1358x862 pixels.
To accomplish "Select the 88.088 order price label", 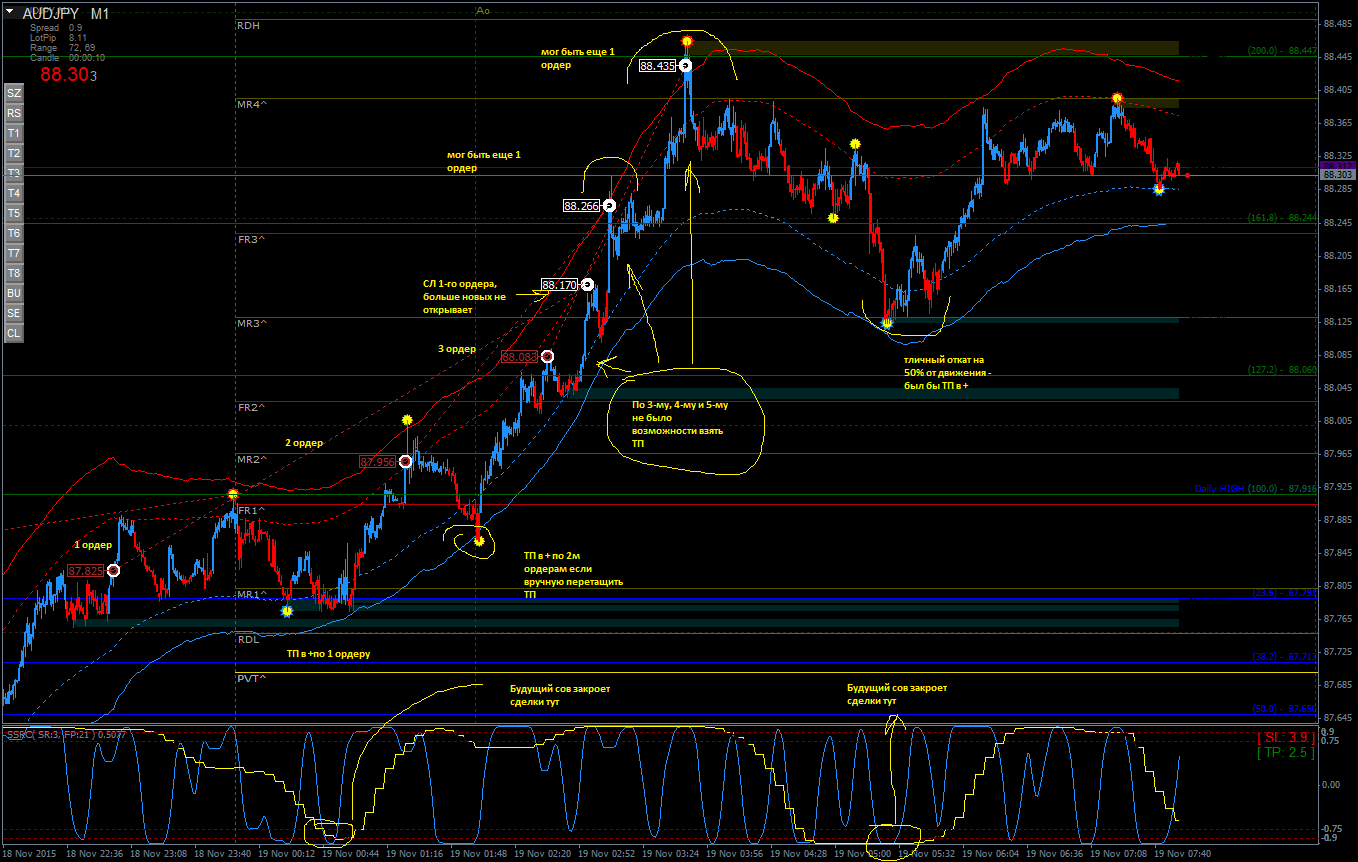I will (x=520, y=357).
